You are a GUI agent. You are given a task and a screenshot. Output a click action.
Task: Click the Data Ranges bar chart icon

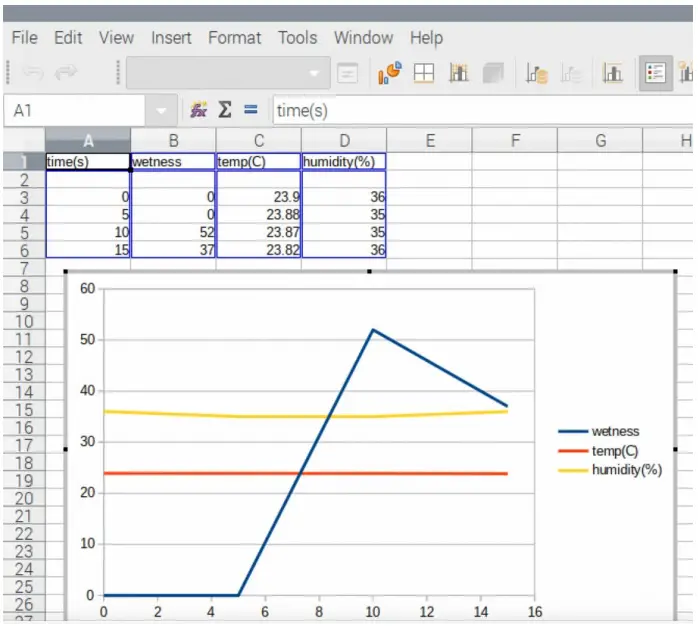pyautogui.click(x=459, y=73)
